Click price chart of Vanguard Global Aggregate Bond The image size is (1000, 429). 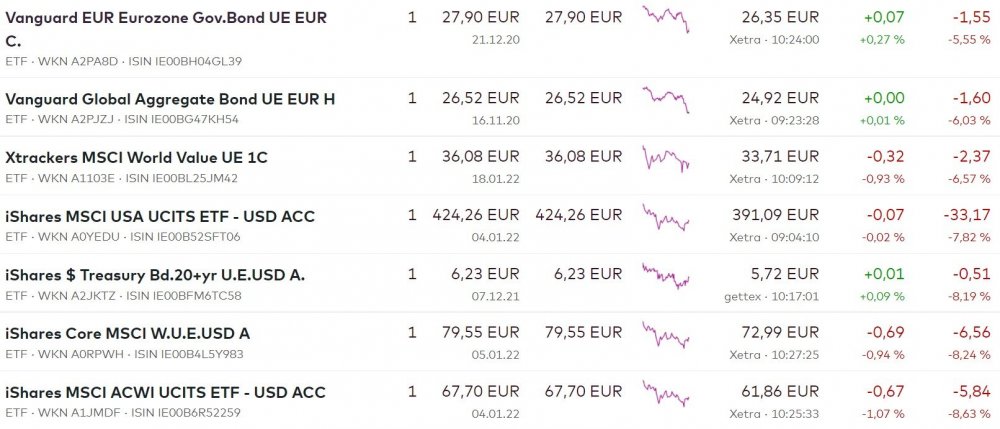point(666,99)
